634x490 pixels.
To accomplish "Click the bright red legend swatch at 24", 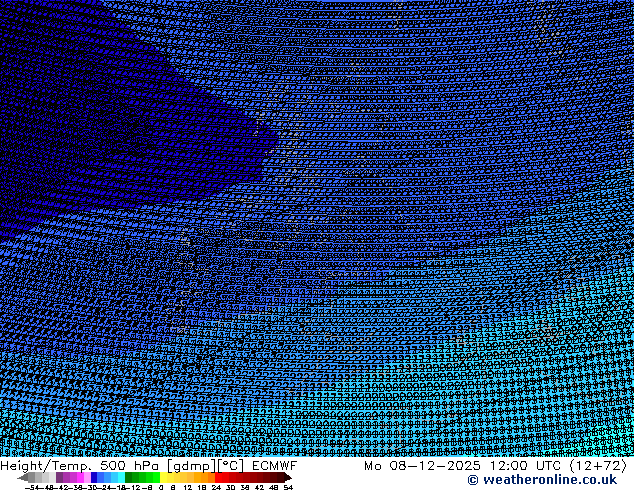I will [x=218, y=477].
